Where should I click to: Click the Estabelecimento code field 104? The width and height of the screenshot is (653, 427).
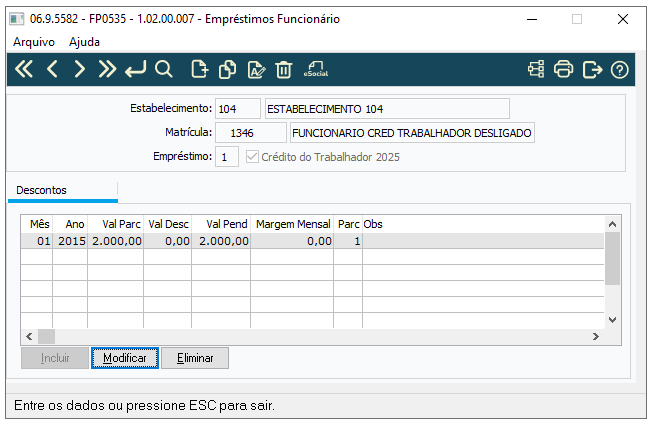point(238,109)
